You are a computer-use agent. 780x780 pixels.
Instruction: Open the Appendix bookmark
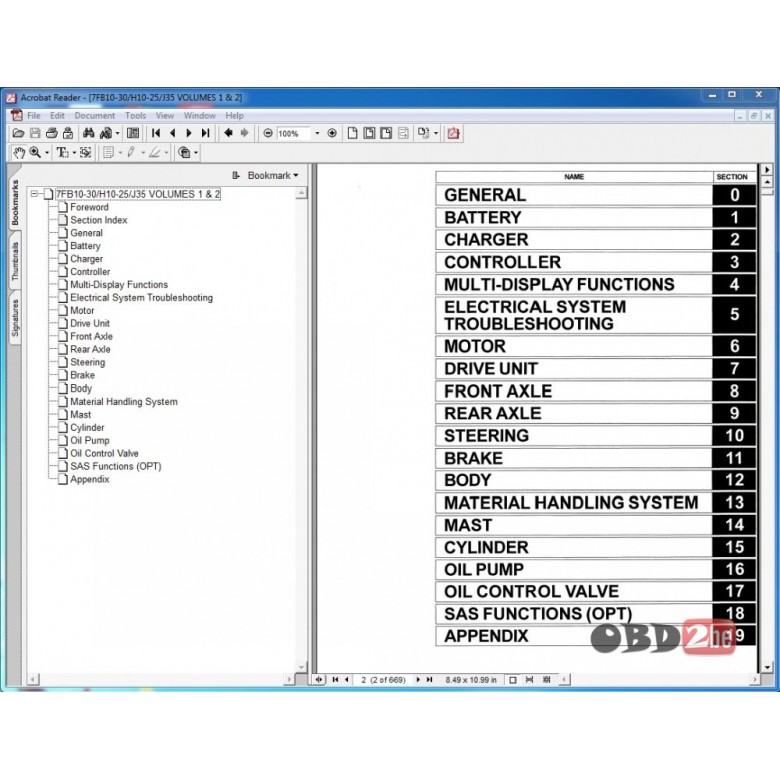pyautogui.click(x=90, y=479)
